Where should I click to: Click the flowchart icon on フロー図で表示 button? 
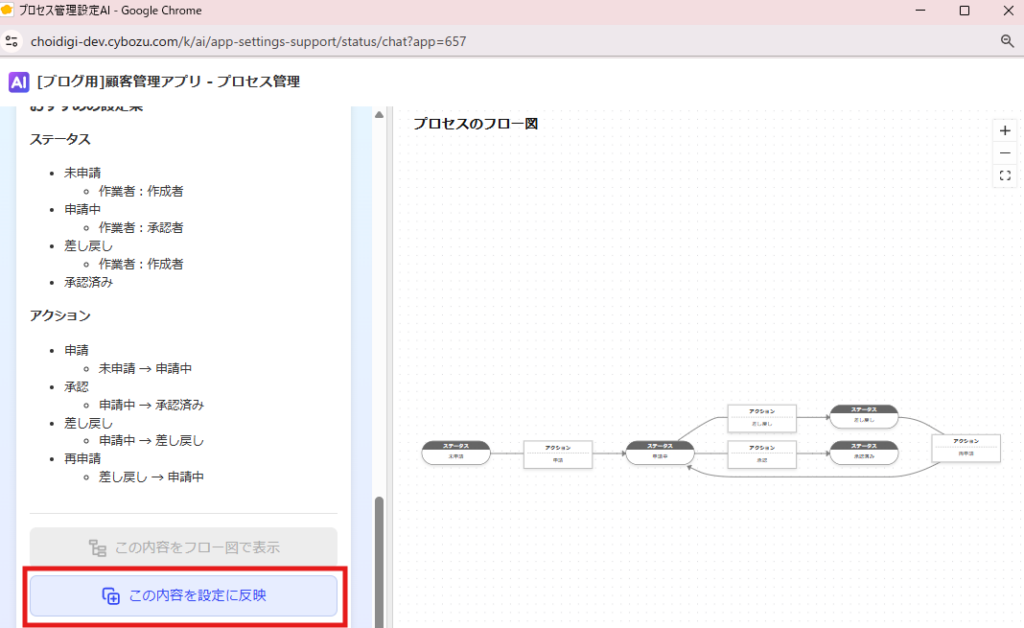tap(97, 548)
